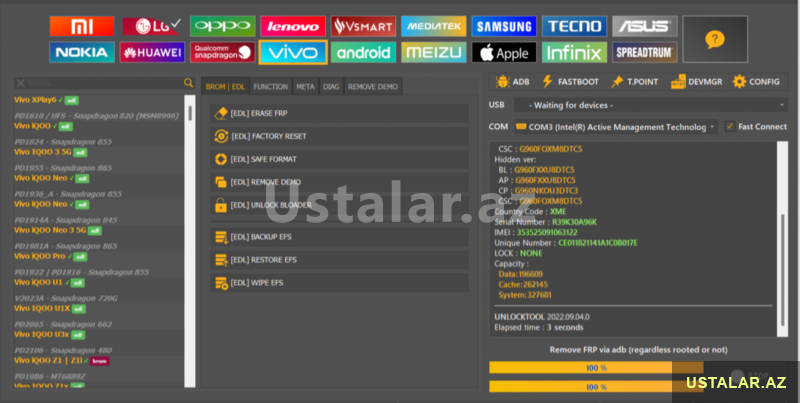The width and height of the screenshot is (800, 403).
Task: Switch to the META tab
Action: (x=305, y=87)
